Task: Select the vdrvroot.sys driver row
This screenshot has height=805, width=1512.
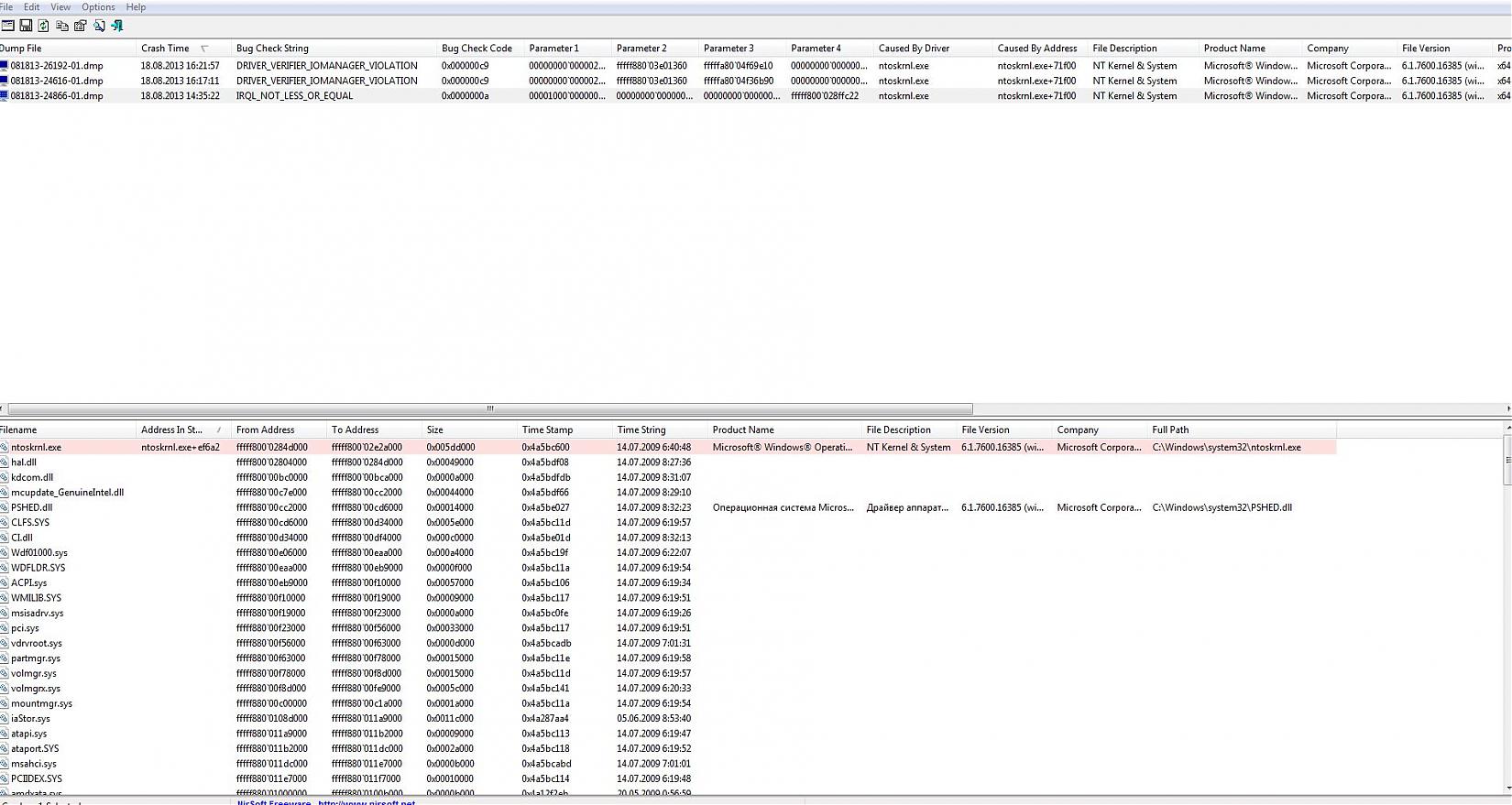Action: pyautogui.click(x=668, y=643)
